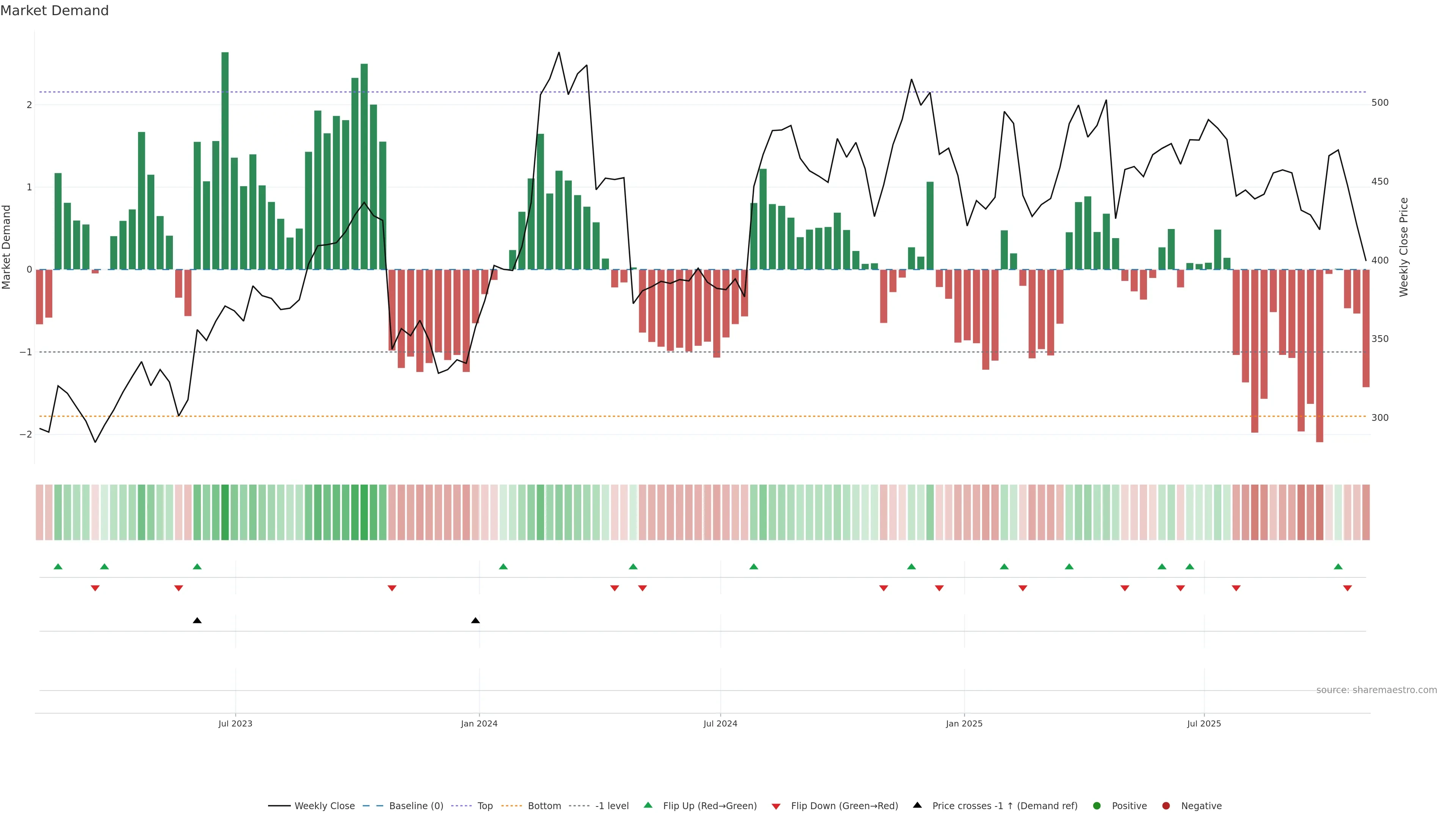Screen dimensions: 1456x819
Task: Click the darkest green heatmap cell
Action: (x=225, y=512)
